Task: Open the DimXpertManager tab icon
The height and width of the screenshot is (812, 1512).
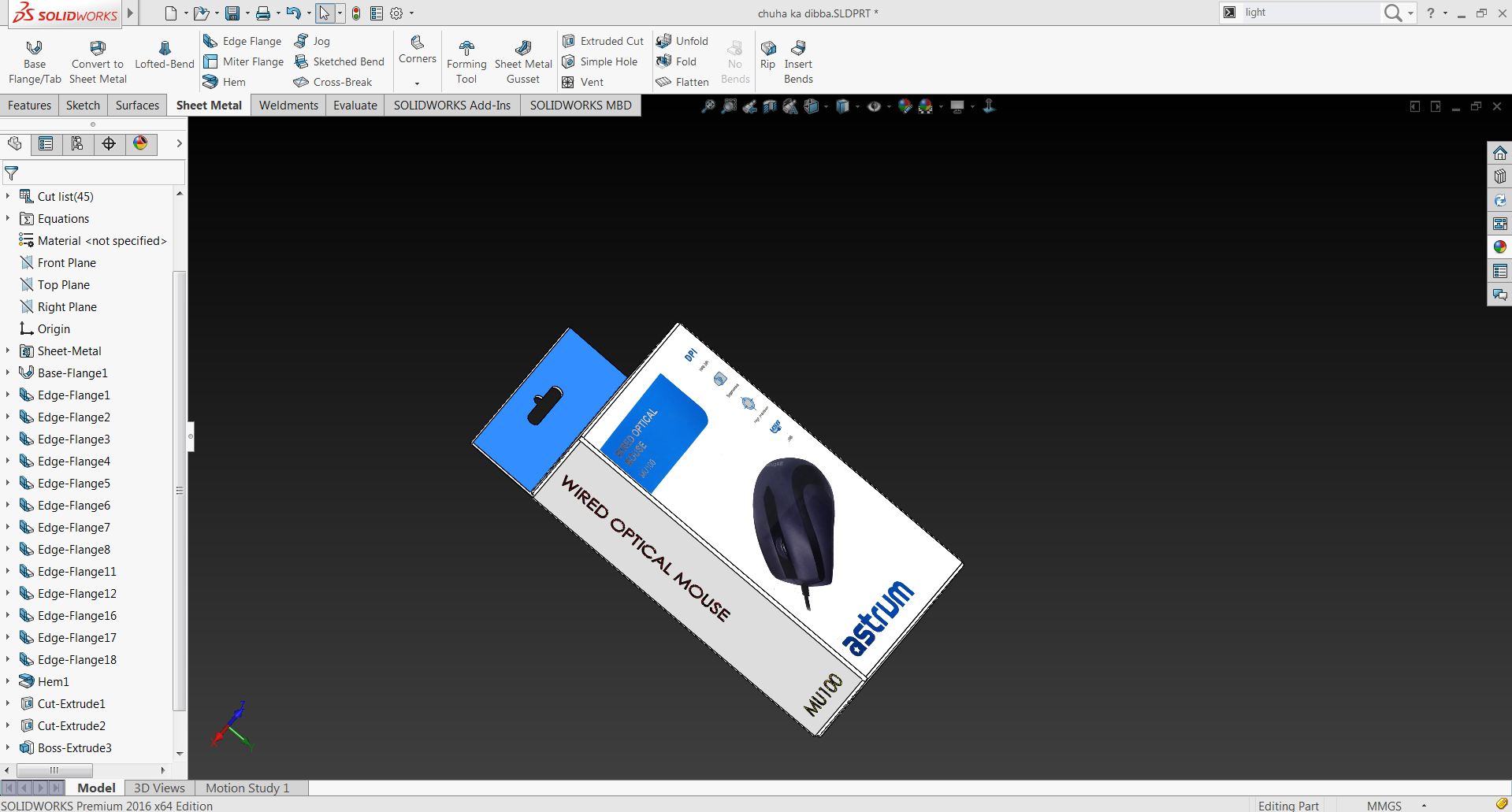Action: (x=109, y=143)
